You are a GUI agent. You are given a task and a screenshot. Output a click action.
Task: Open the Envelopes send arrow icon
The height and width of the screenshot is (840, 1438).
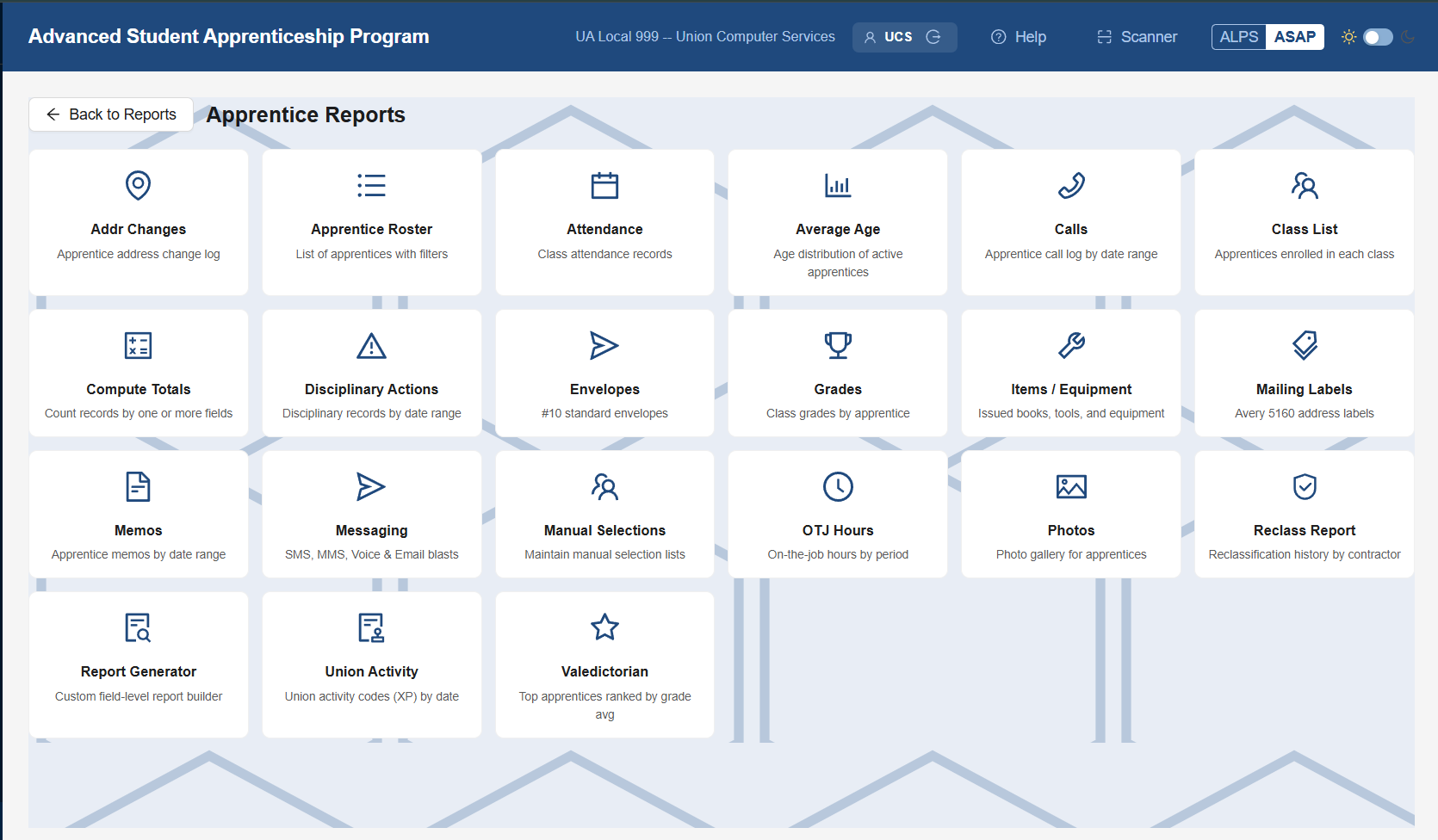pyautogui.click(x=604, y=345)
